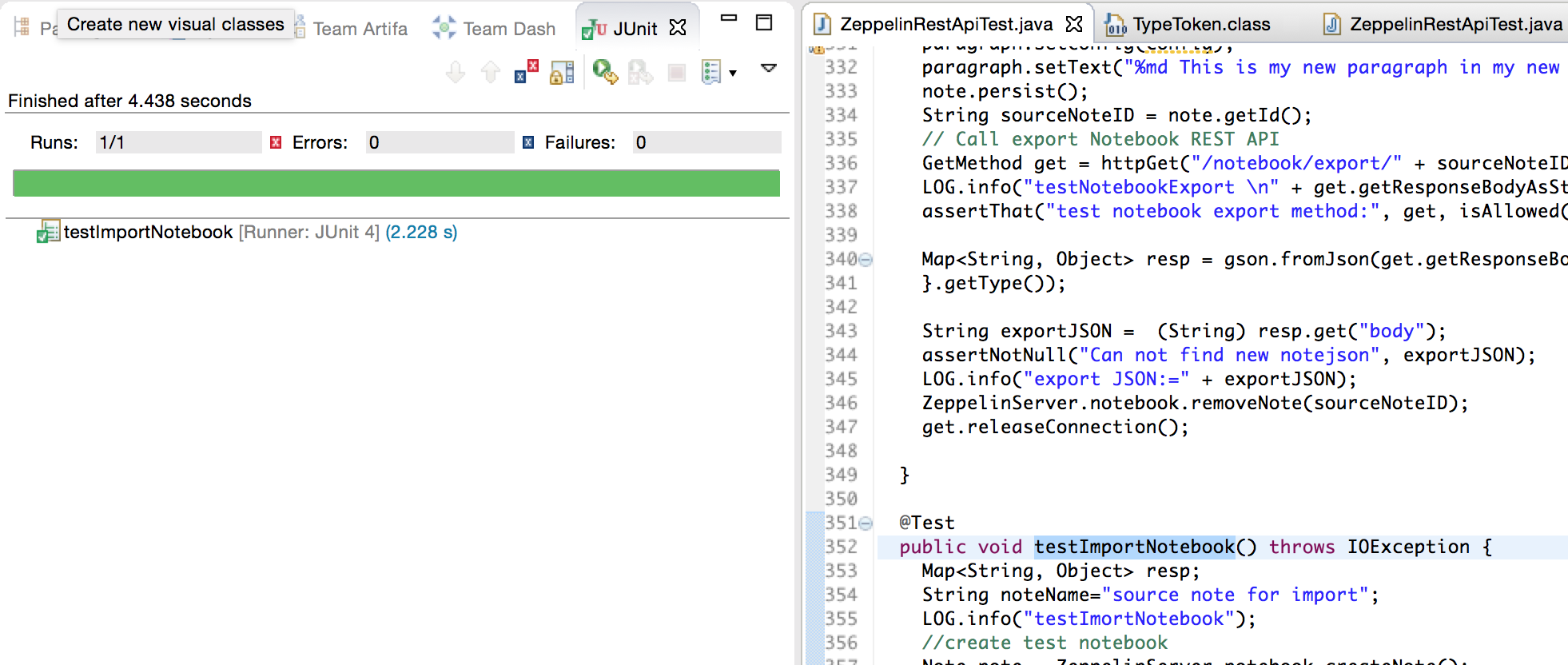
Task: Open the JUnit view menu triangle
Action: click(x=769, y=68)
